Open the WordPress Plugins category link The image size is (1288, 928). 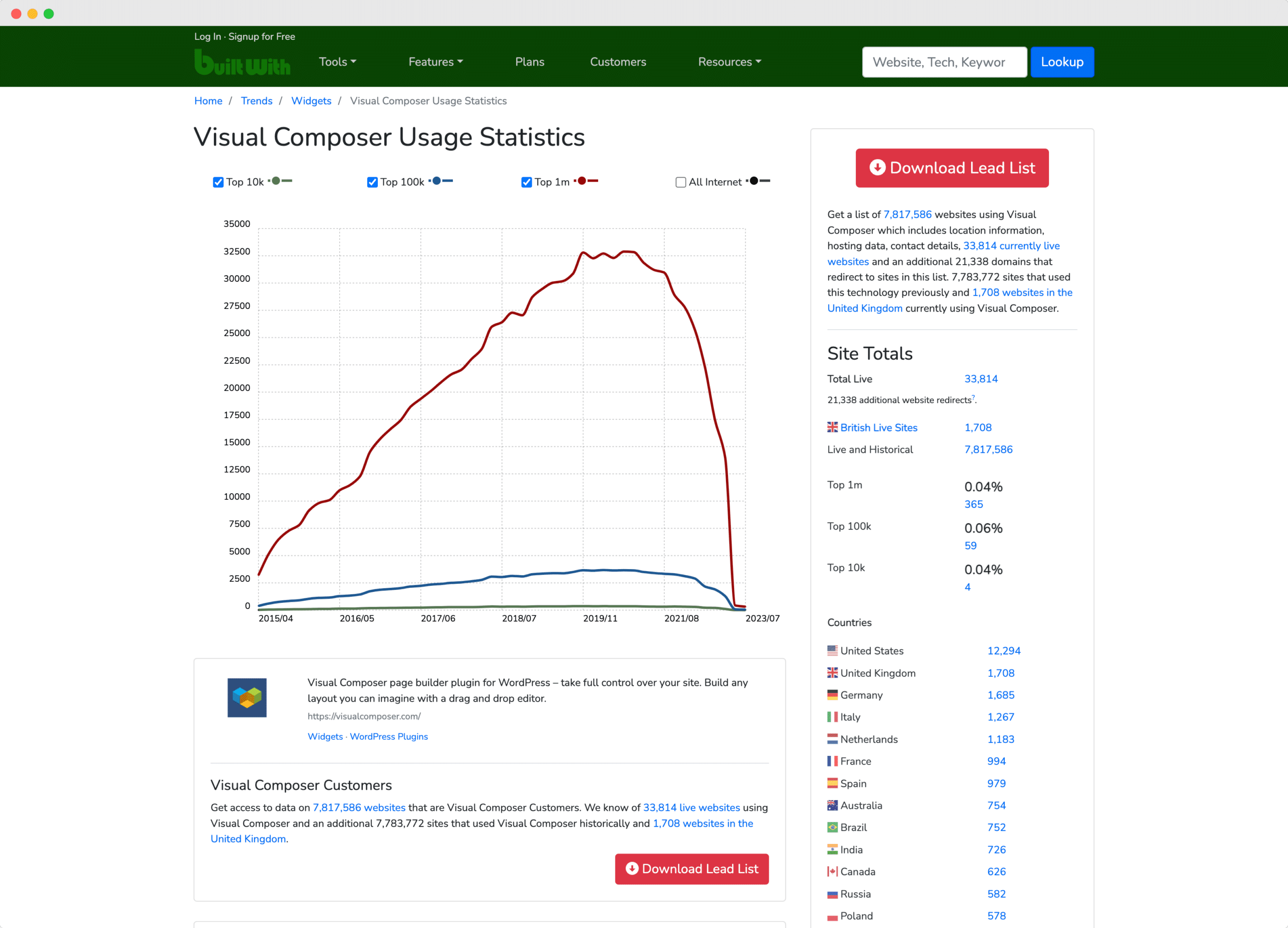click(x=389, y=737)
